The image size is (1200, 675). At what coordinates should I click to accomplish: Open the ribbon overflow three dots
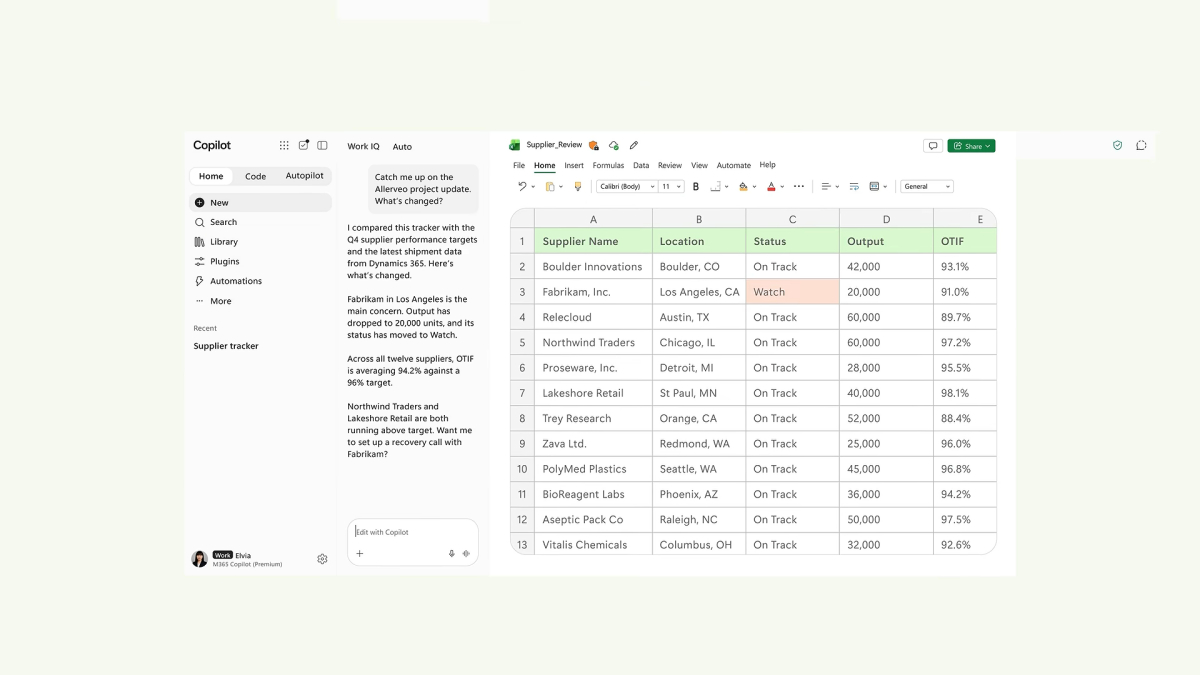[799, 186]
